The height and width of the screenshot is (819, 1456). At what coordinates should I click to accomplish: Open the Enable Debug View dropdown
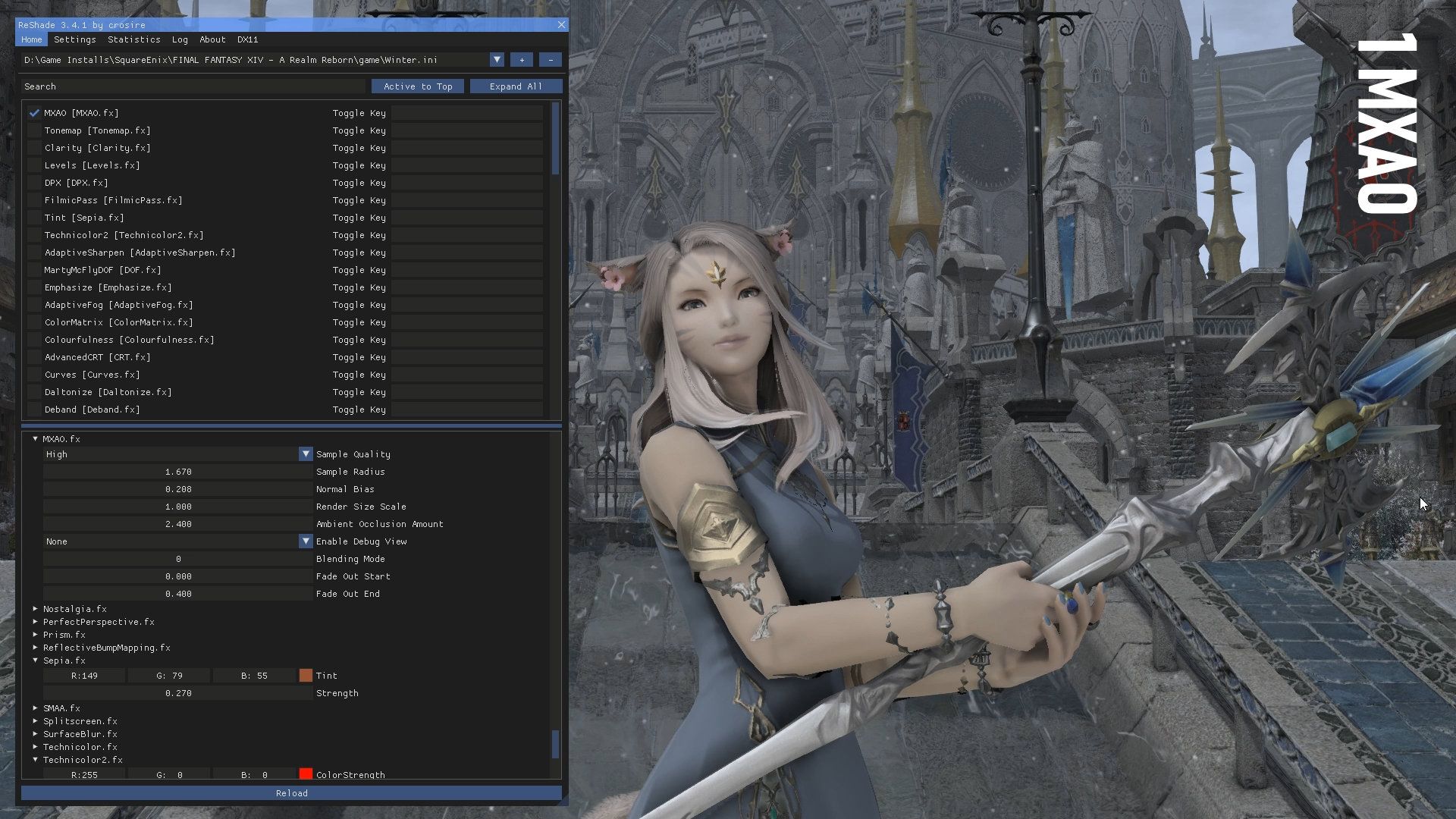point(306,541)
